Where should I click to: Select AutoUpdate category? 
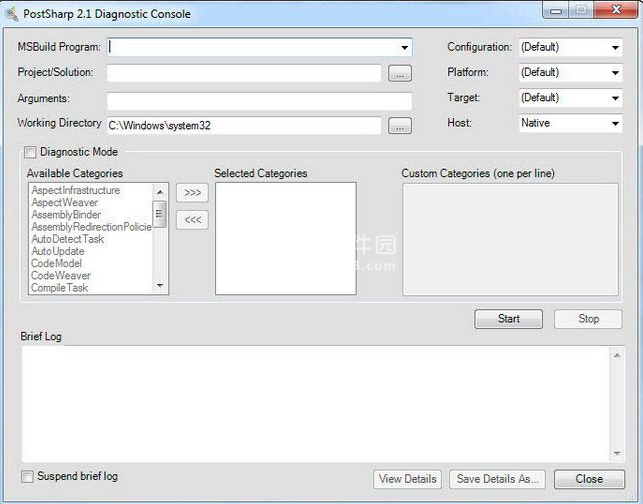pyautogui.click(x=58, y=251)
